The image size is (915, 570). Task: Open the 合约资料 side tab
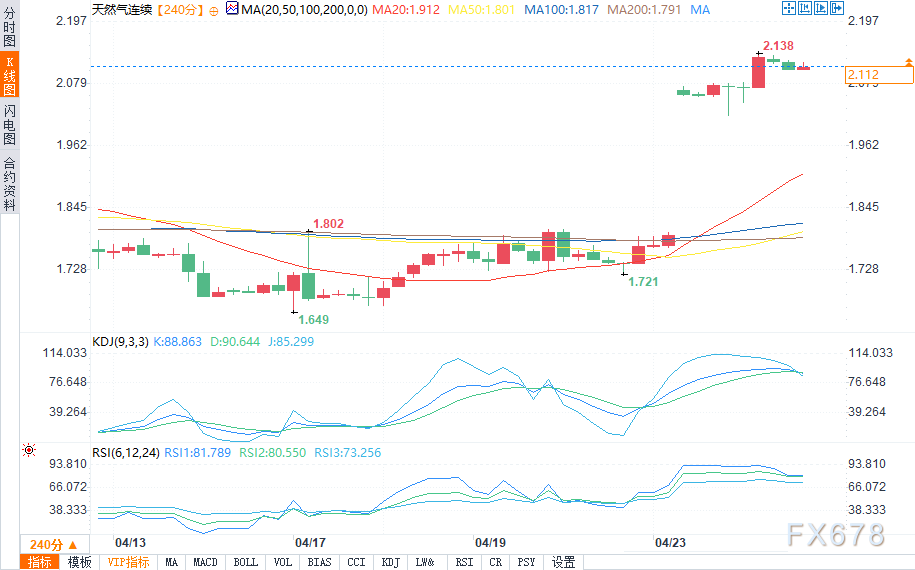pos(9,183)
